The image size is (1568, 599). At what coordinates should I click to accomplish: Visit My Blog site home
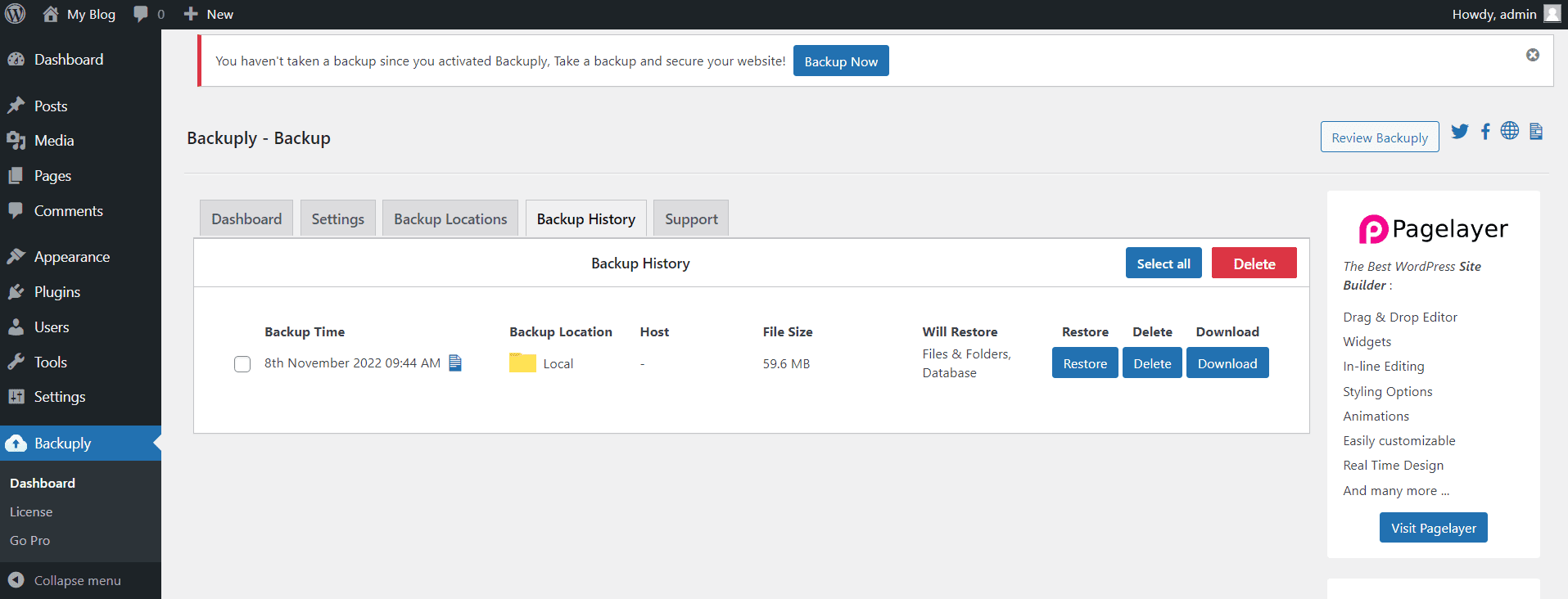(79, 14)
